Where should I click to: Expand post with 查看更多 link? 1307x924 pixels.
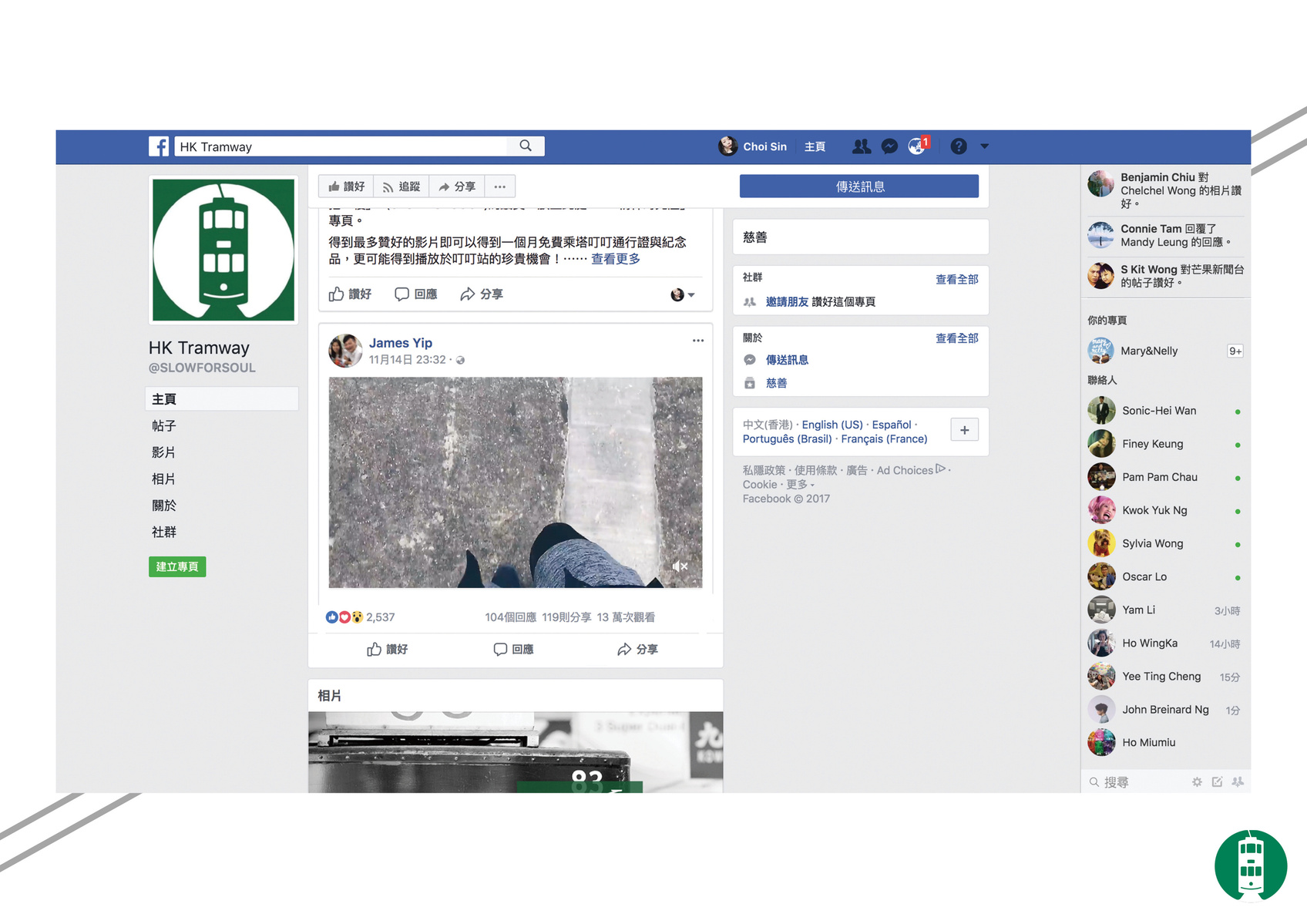pyautogui.click(x=616, y=259)
